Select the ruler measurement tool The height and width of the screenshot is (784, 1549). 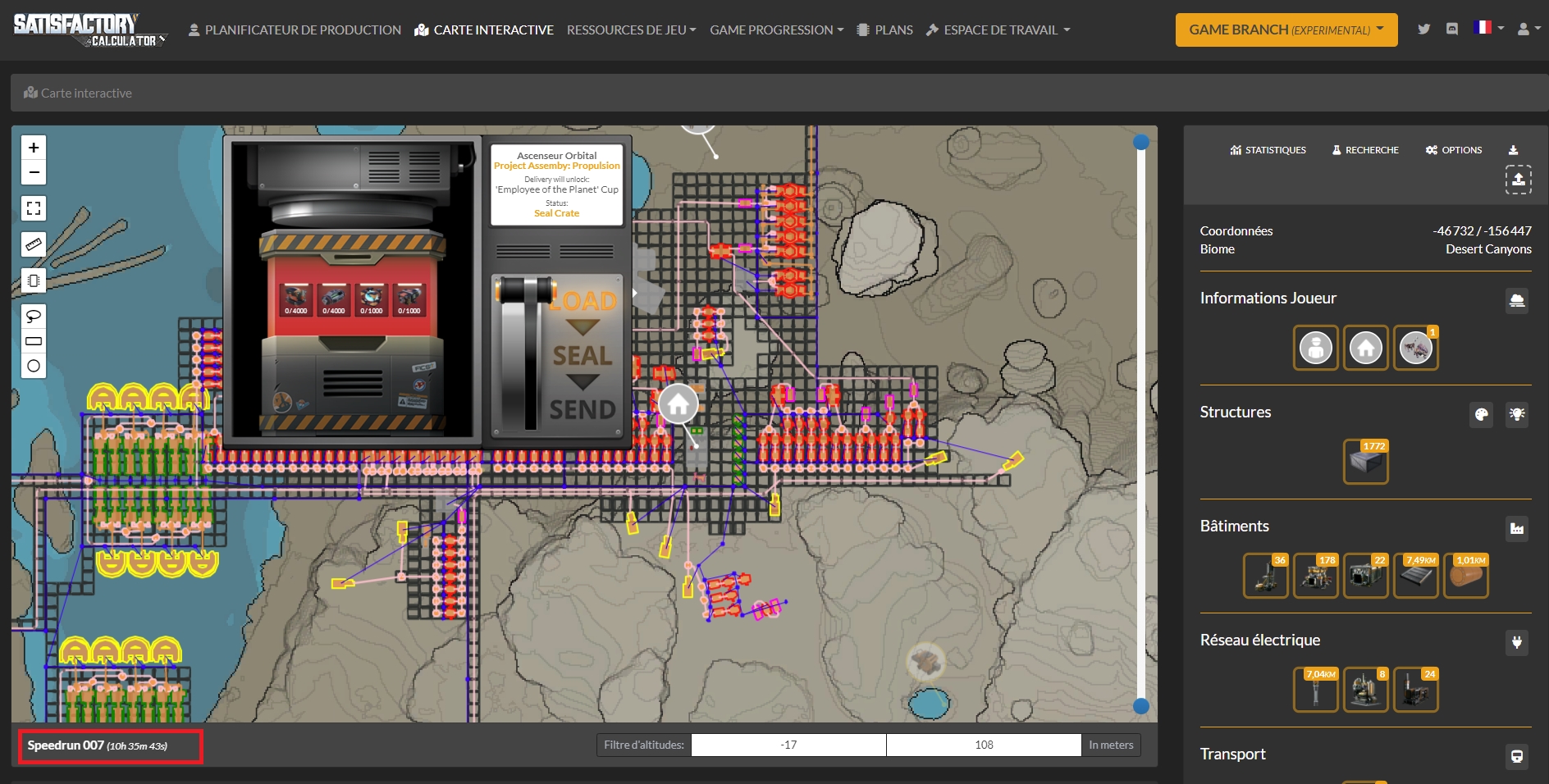click(x=34, y=244)
